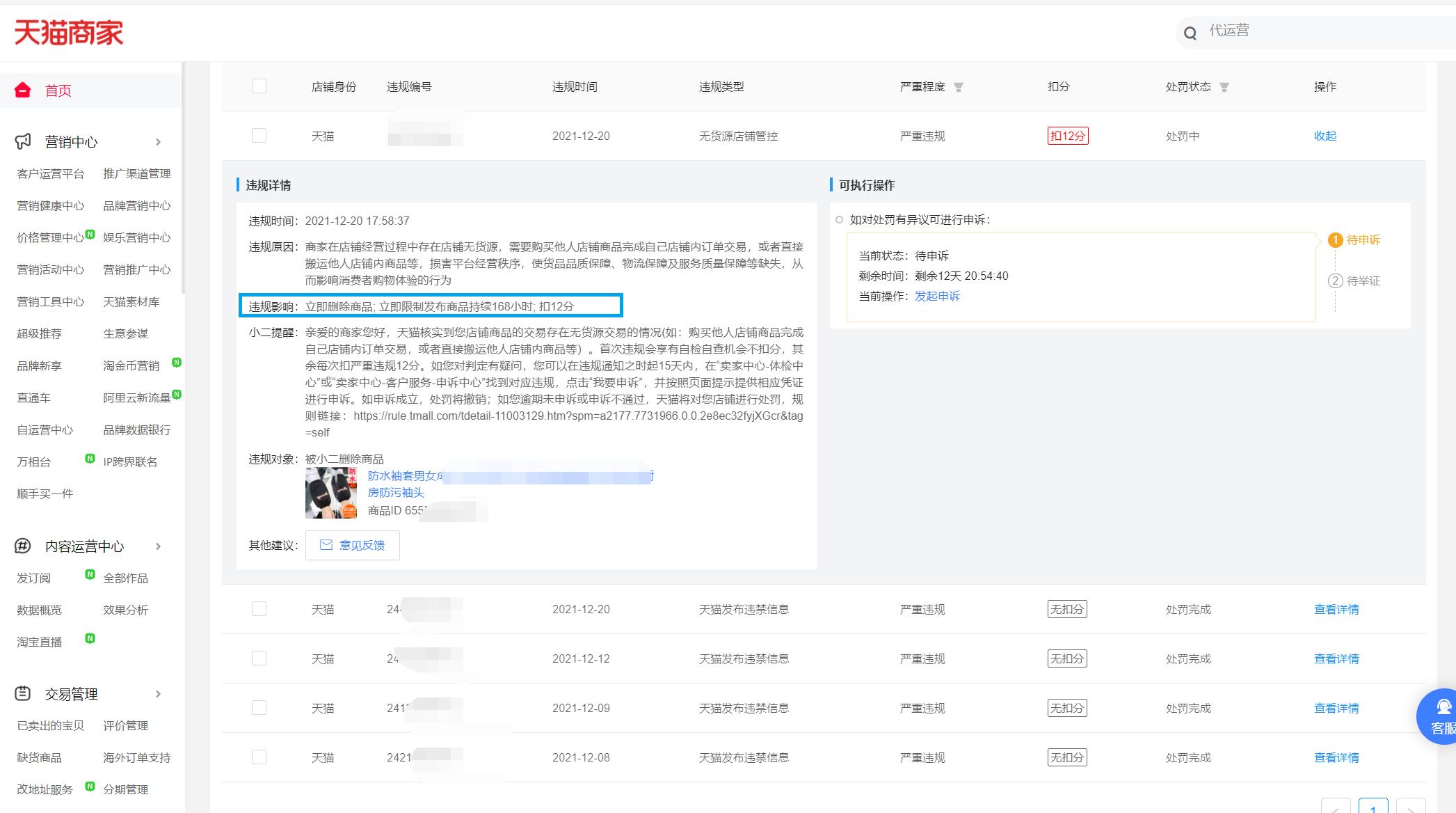Check the 2021-12-20 无货源店铺管控 row checkbox

click(x=259, y=135)
